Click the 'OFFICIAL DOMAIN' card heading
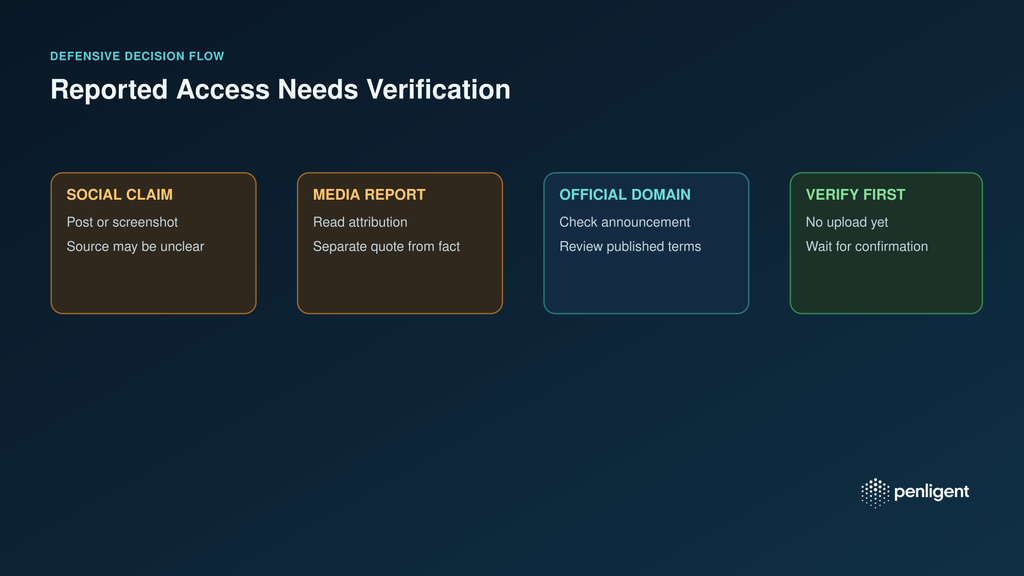1024x576 pixels. click(x=625, y=195)
